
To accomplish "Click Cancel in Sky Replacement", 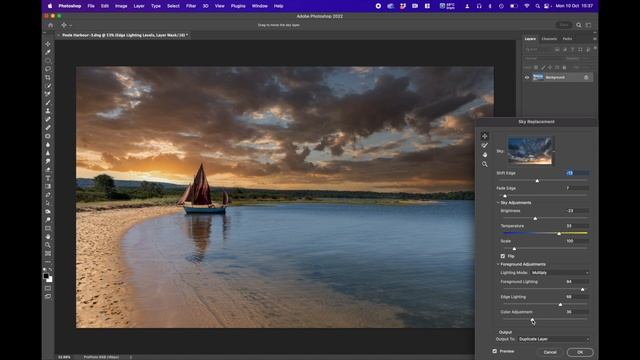I will (550, 352).
